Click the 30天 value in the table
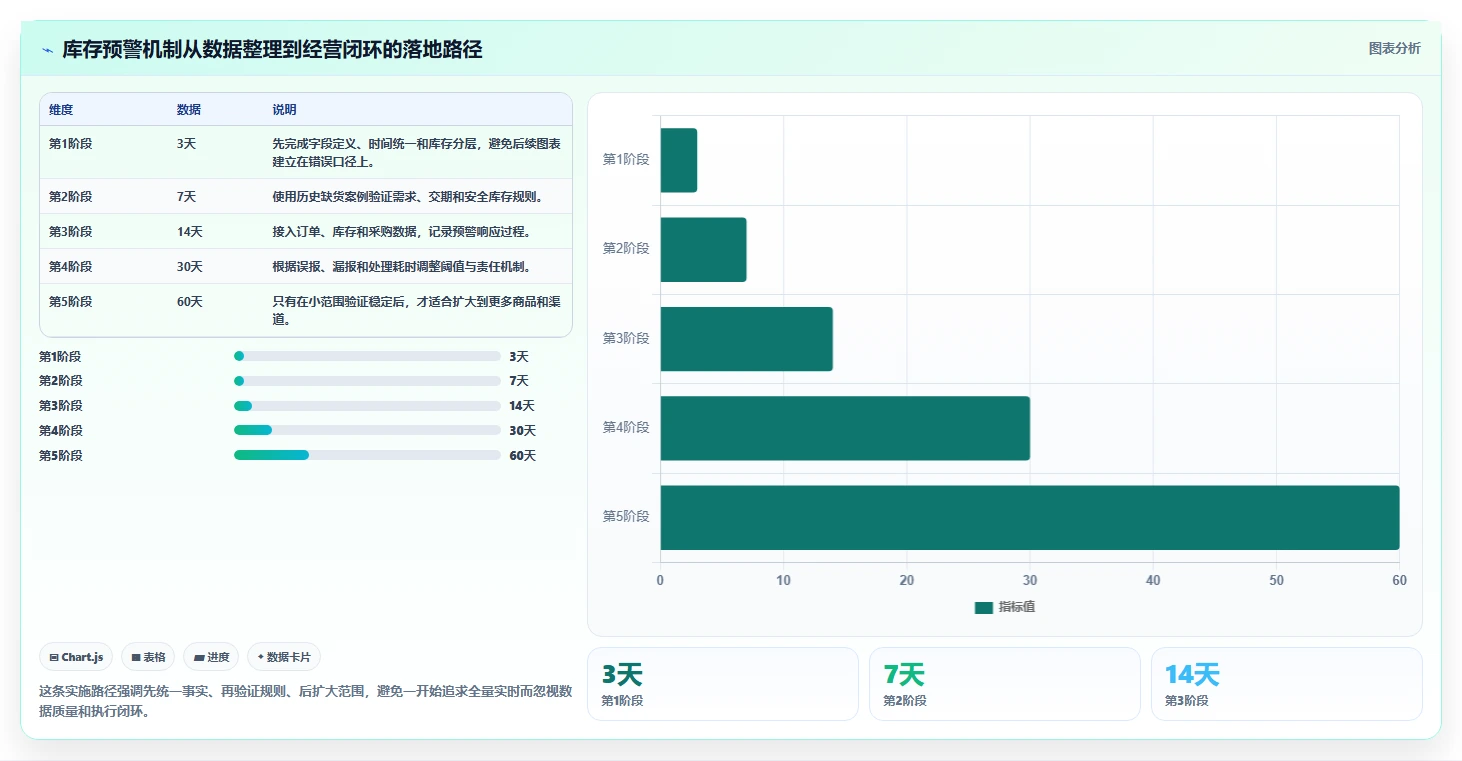The height and width of the screenshot is (761, 1462). tap(190, 267)
